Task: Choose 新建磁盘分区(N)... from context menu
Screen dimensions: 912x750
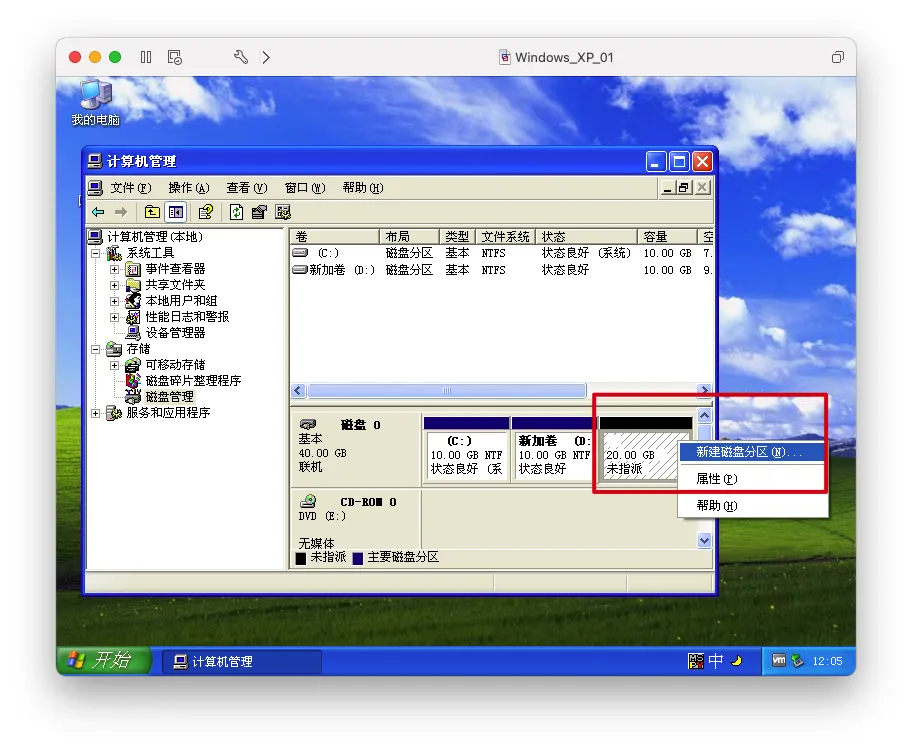Action: point(751,452)
